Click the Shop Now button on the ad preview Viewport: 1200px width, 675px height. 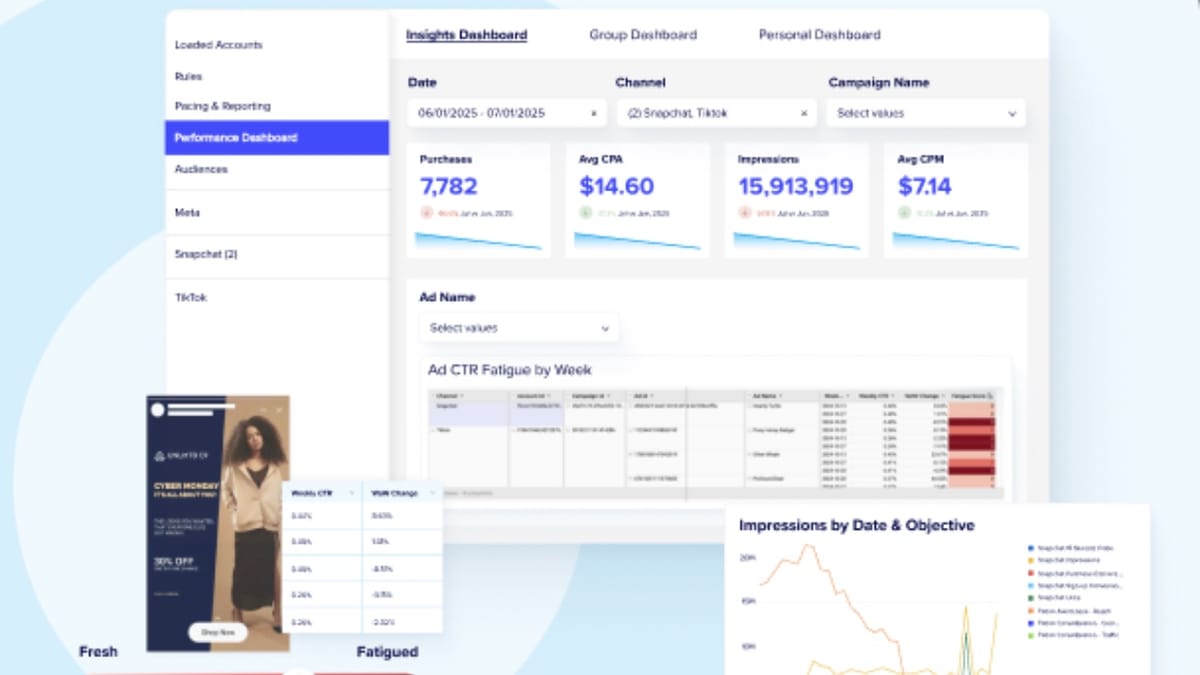click(x=219, y=632)
